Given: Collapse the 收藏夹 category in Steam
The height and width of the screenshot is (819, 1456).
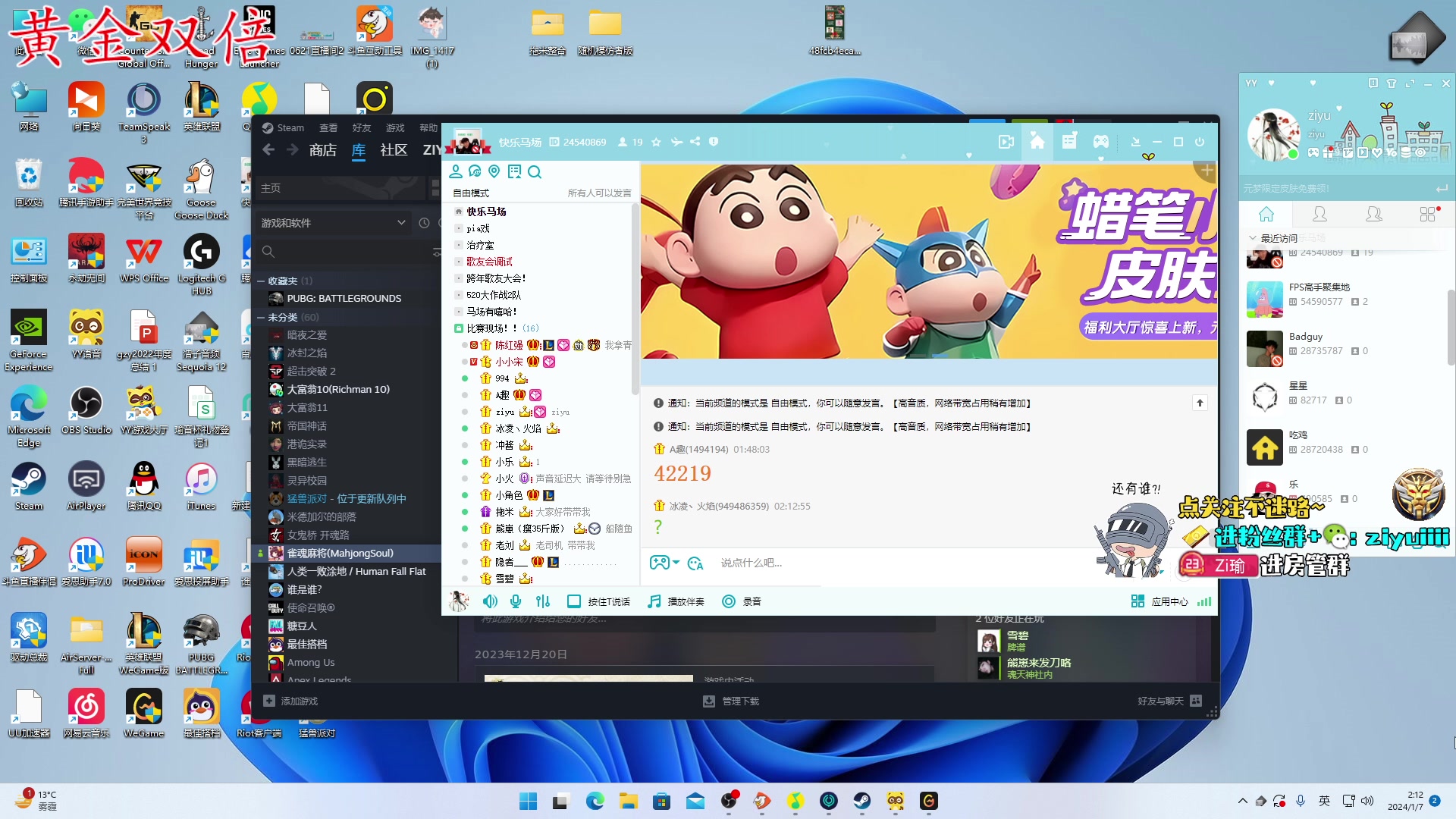Looking at the screenshot, I should tap(261, 281).
